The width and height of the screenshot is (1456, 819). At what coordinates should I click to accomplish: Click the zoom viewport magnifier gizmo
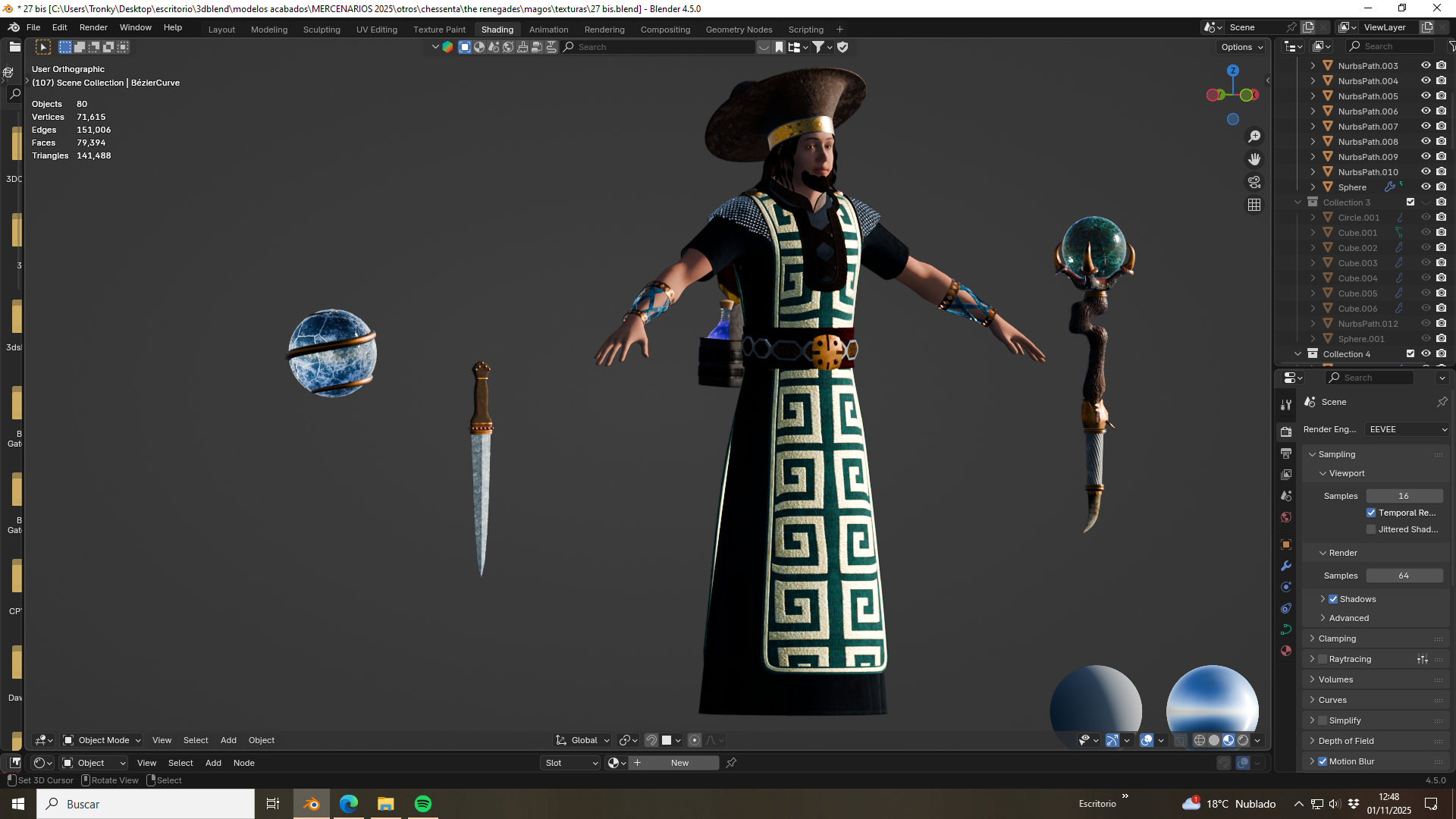click(x=1254, y=136)
